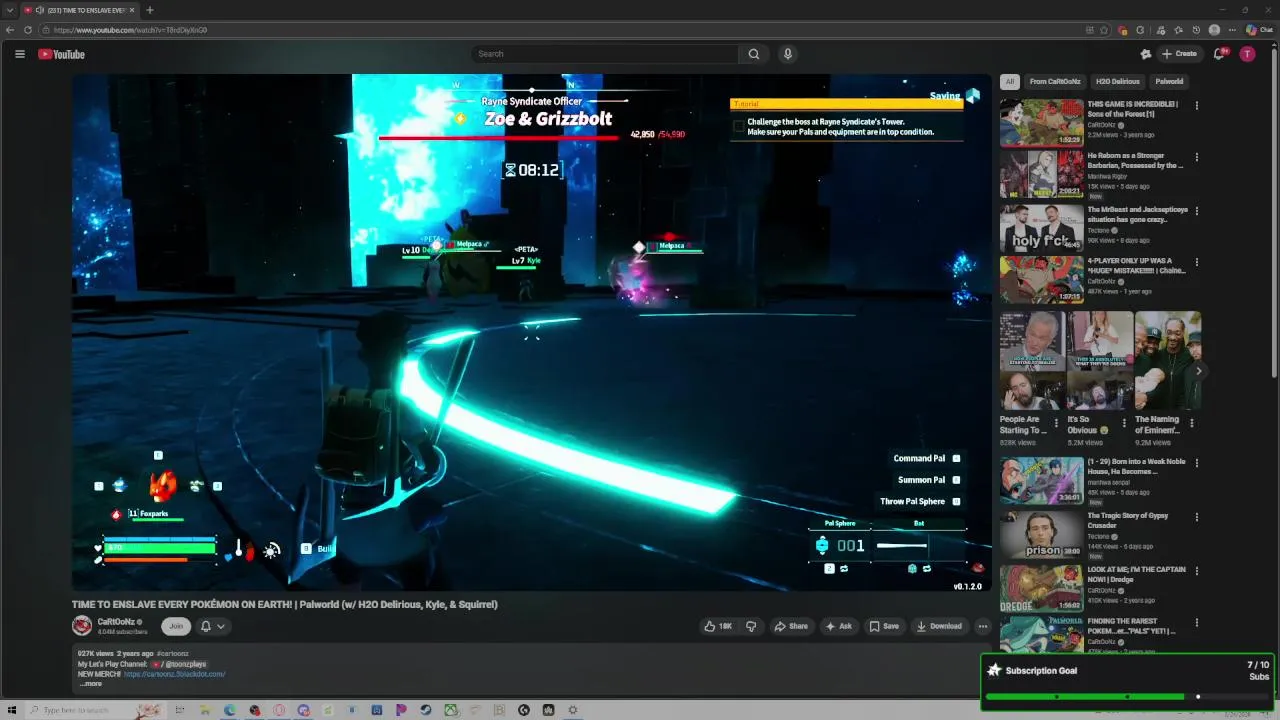Open the 'holy f*ck' MrBeast video thumbnail

tap(1042, 226)
